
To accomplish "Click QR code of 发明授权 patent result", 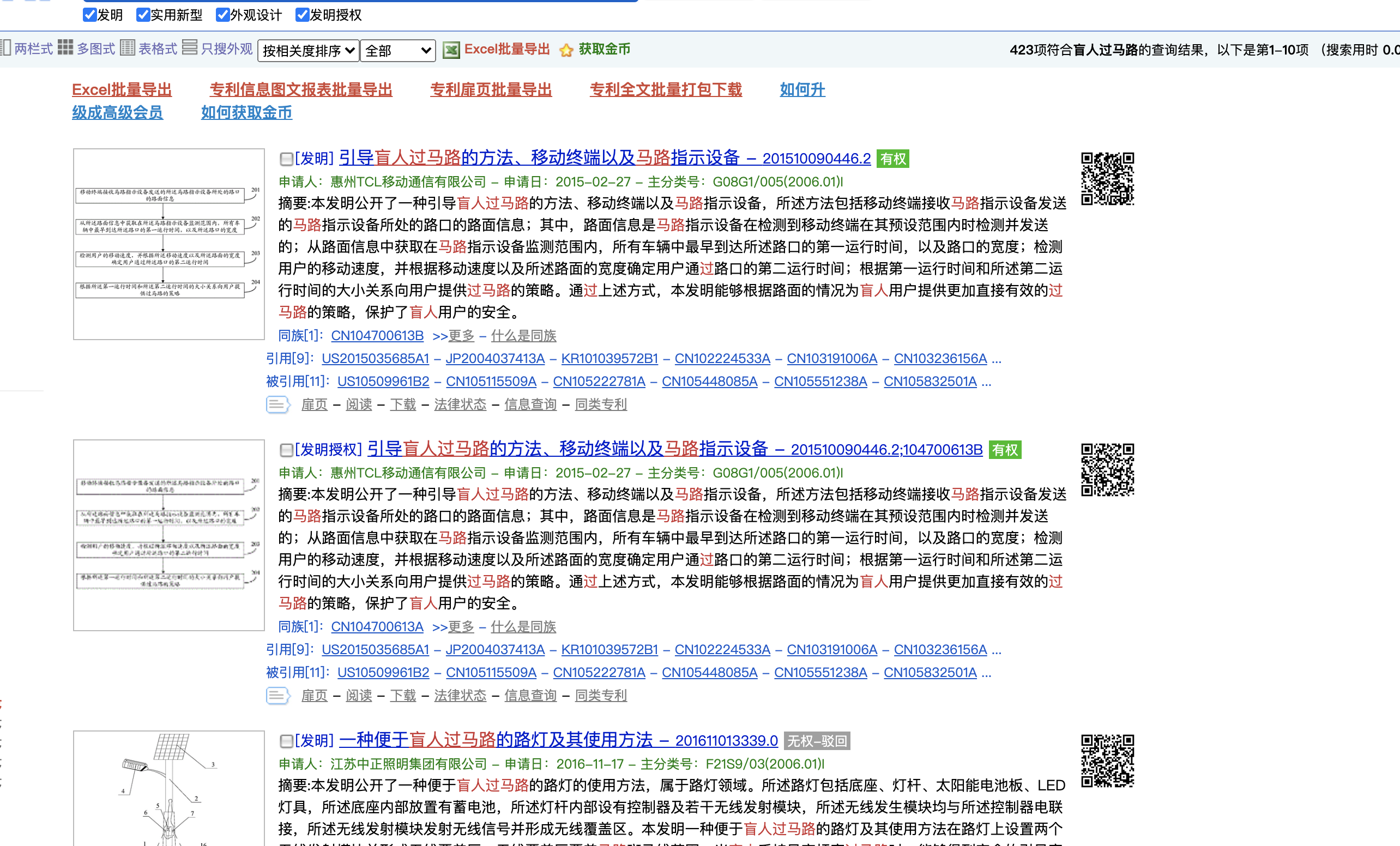I will (1107, 469).
